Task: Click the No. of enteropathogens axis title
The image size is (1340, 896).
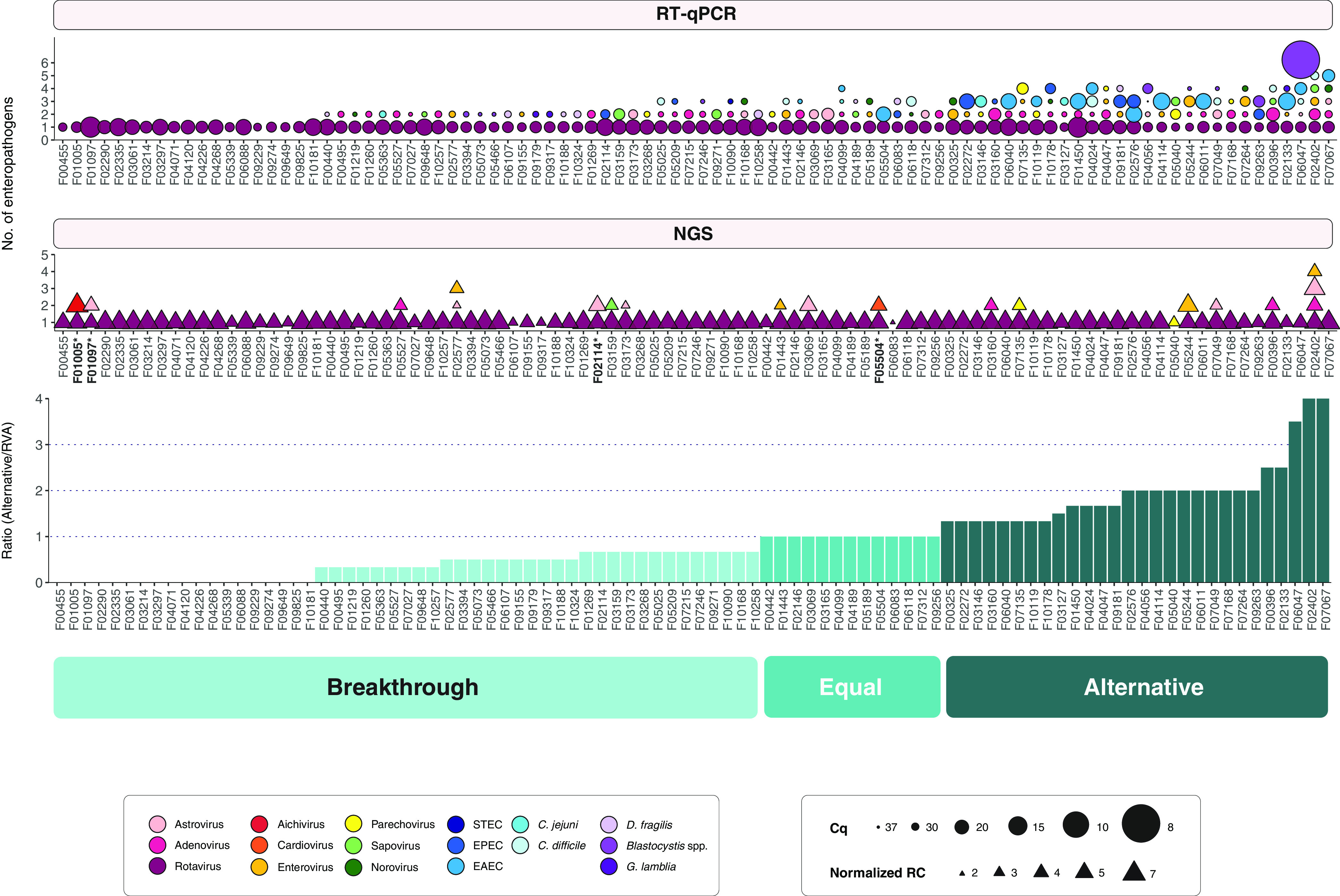Action: 8,173
